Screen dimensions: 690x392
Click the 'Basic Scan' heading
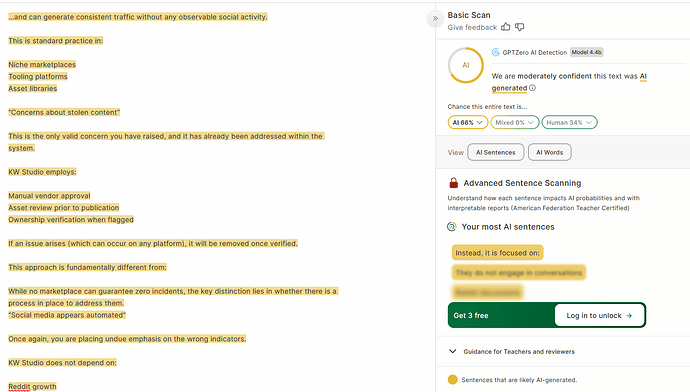469,15
